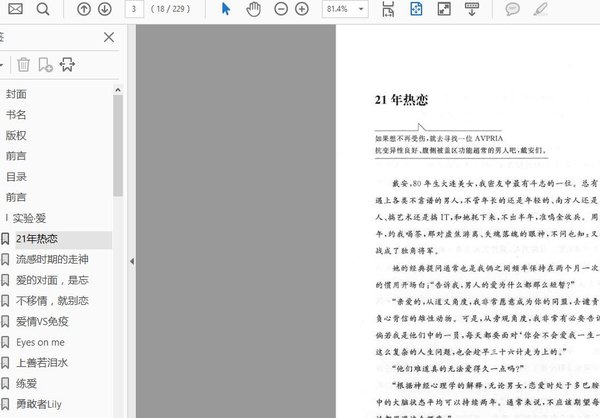Choose the arrow selection tool

click(225, 9)
